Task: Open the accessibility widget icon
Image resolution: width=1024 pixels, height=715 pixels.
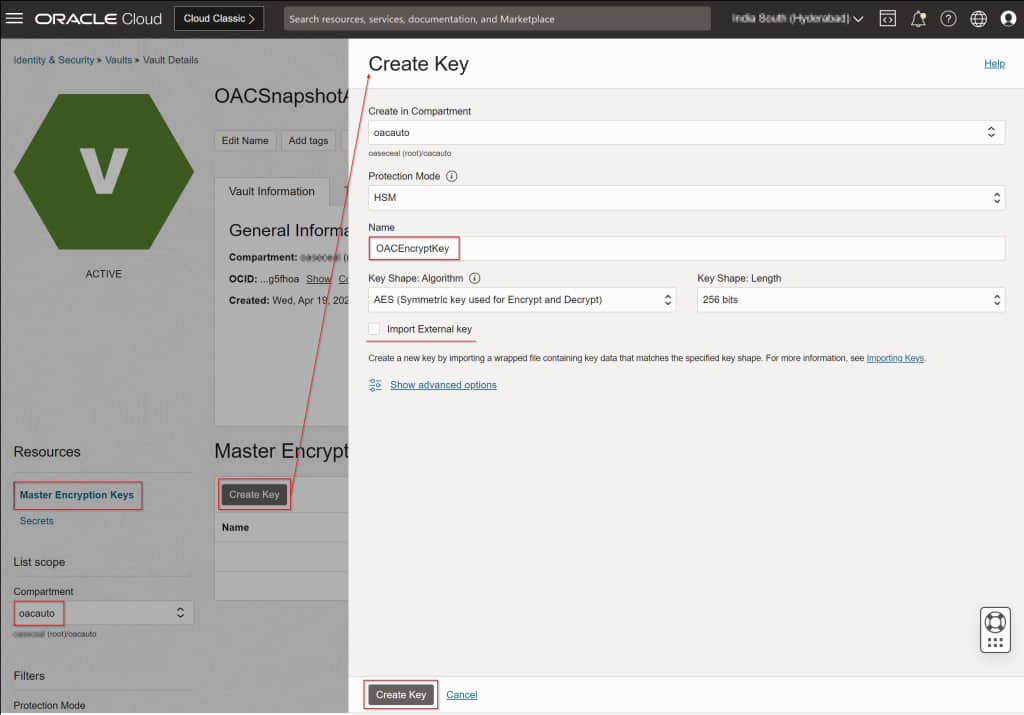Action: [995, 629]
